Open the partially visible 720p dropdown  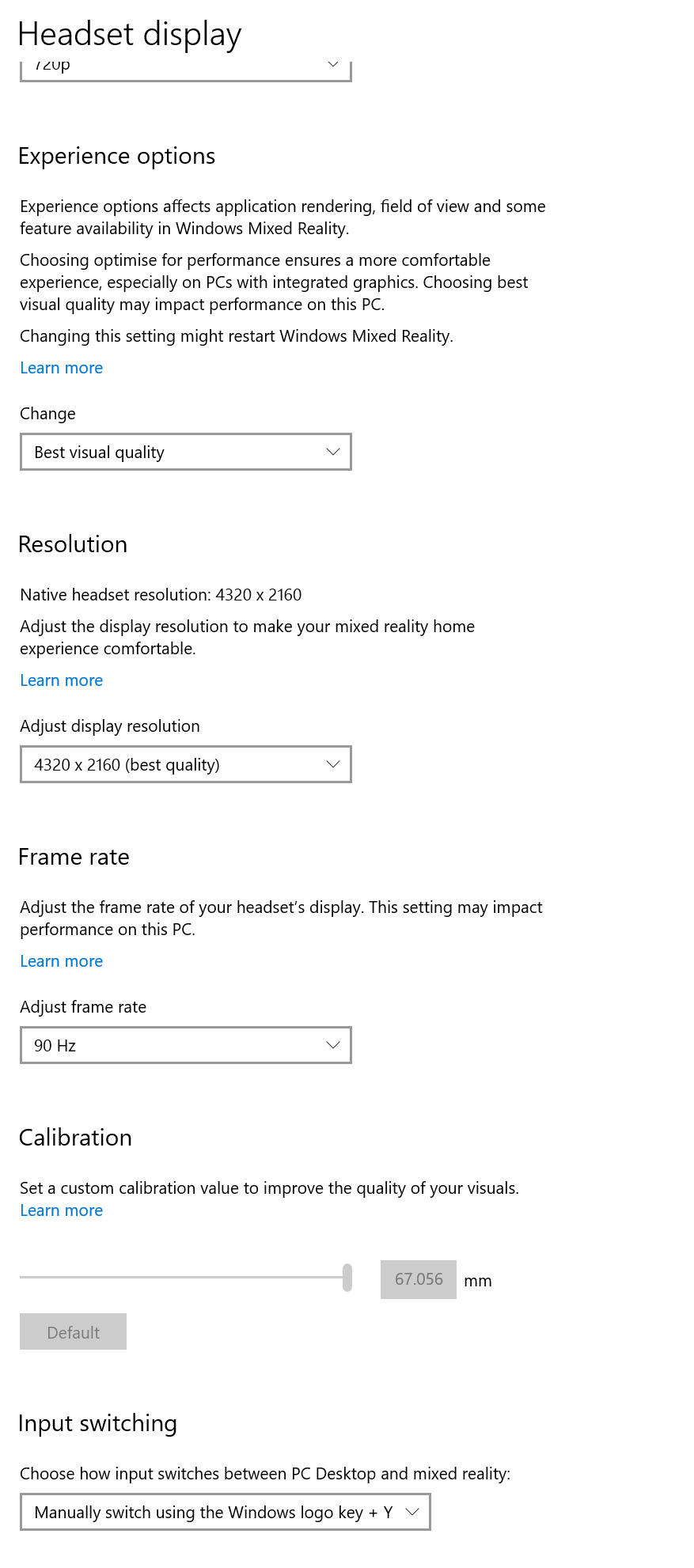(185, 68)
